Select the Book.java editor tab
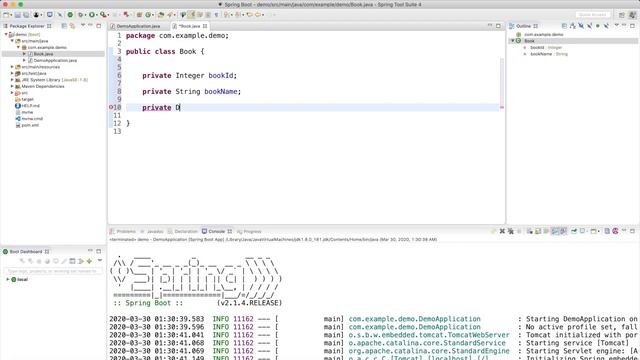Image resolution: width=640 pixels, height=360 pixels. [x=190, y=26]
